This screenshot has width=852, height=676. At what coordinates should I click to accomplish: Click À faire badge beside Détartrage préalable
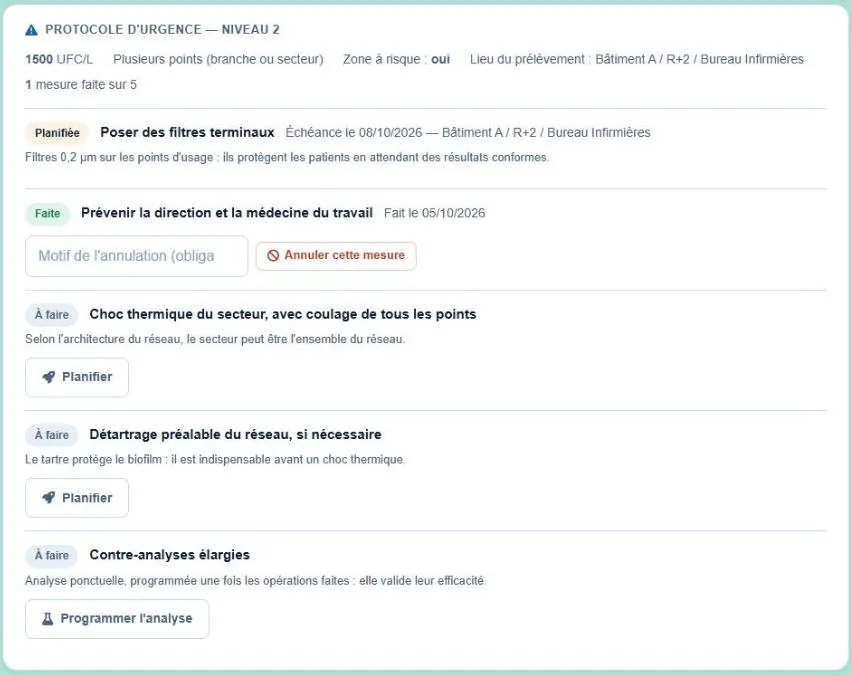tap(52, 435)
